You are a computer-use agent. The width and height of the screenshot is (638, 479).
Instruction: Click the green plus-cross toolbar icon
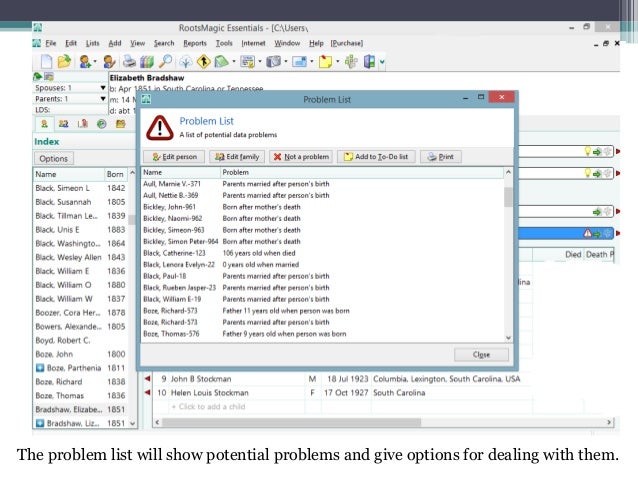tap(351, 61)
